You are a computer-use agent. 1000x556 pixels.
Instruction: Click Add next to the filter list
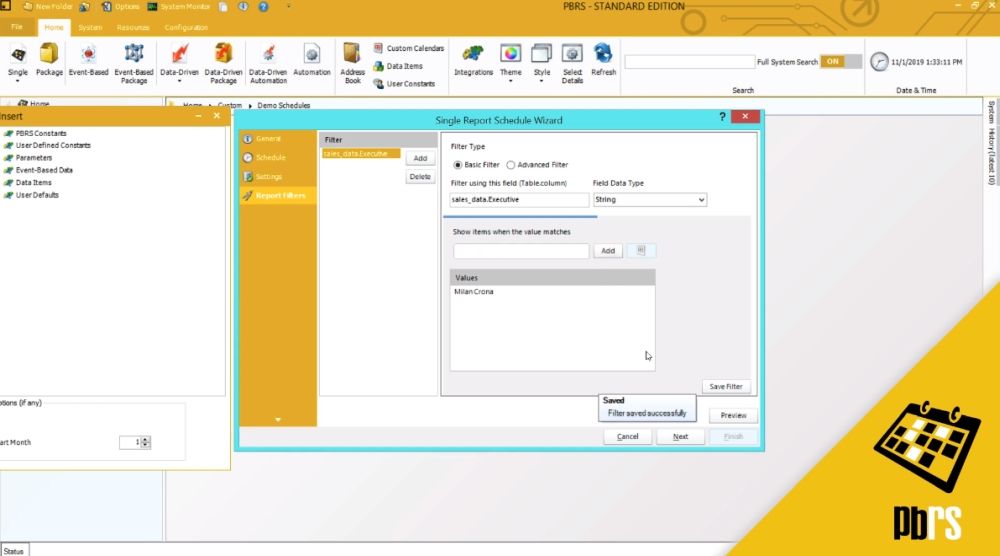click(x=420, y=158)
